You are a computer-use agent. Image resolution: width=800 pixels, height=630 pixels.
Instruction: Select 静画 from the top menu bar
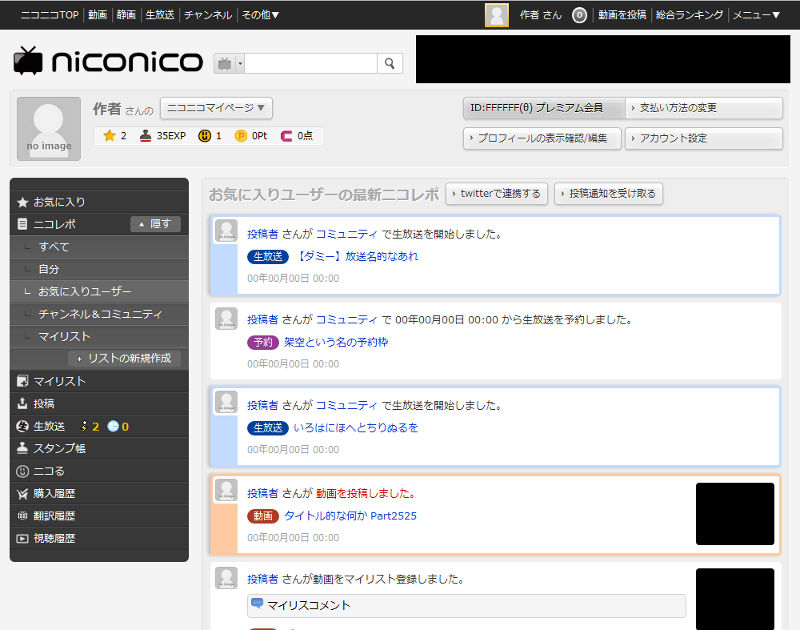(129, 14)
